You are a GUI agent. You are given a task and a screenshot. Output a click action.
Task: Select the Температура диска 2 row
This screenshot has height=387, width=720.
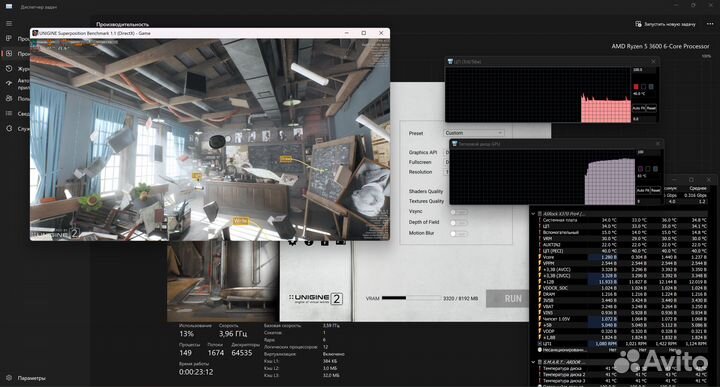pos(622,375)
